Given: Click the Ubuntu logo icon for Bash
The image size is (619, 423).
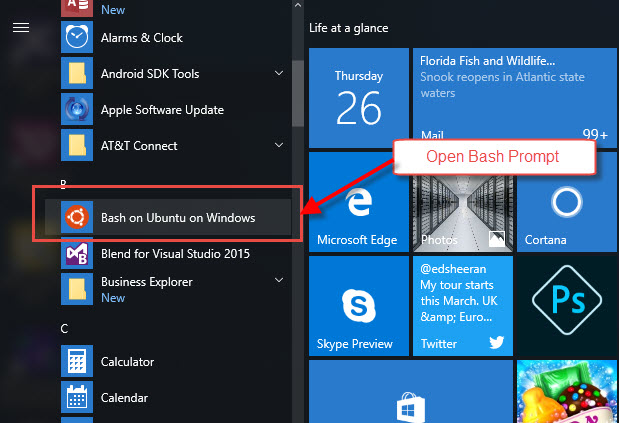Looking at the screenshot, I should 77,217.
